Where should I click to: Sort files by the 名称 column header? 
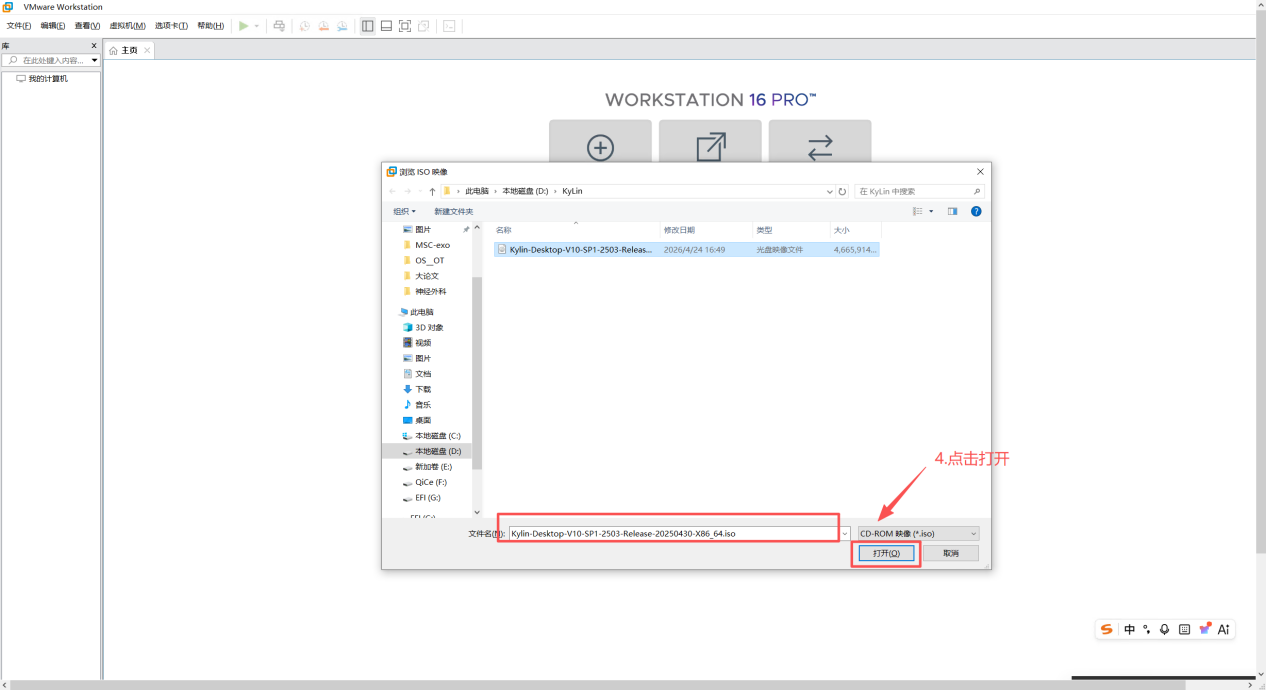(575, 230)
